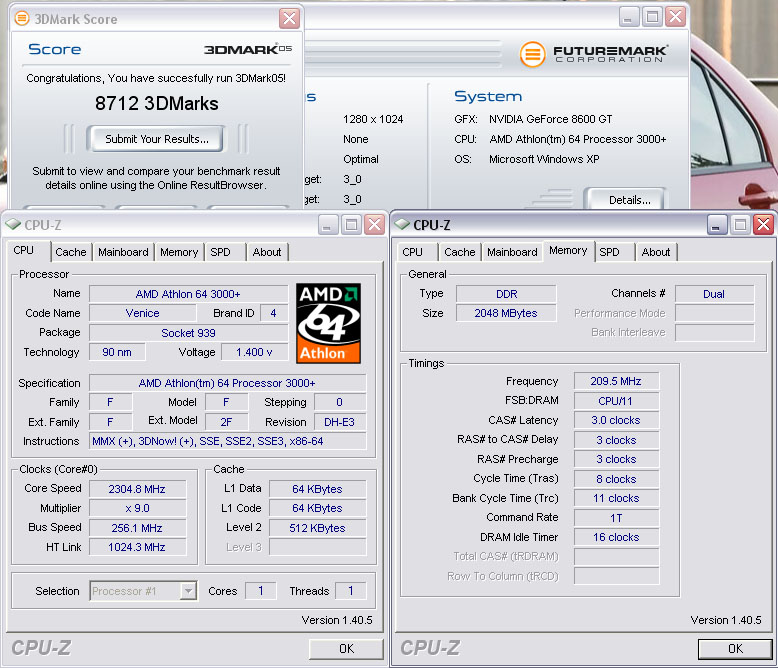The height and width of the screenshot is (668, 778).
Task: Open Mainboard tab in right CPU-Z
Action: coord(512,252)
